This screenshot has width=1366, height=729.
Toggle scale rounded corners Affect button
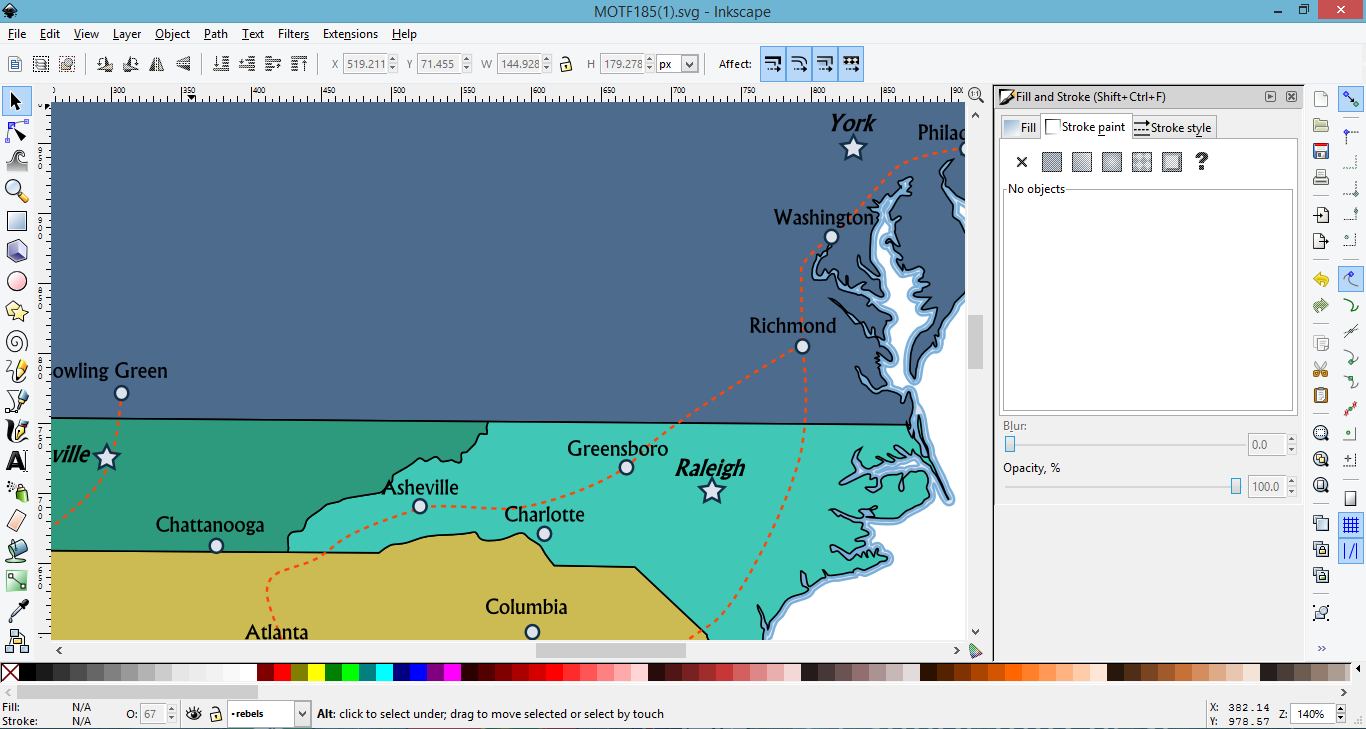pyautogui.click(x=799, y=64)
